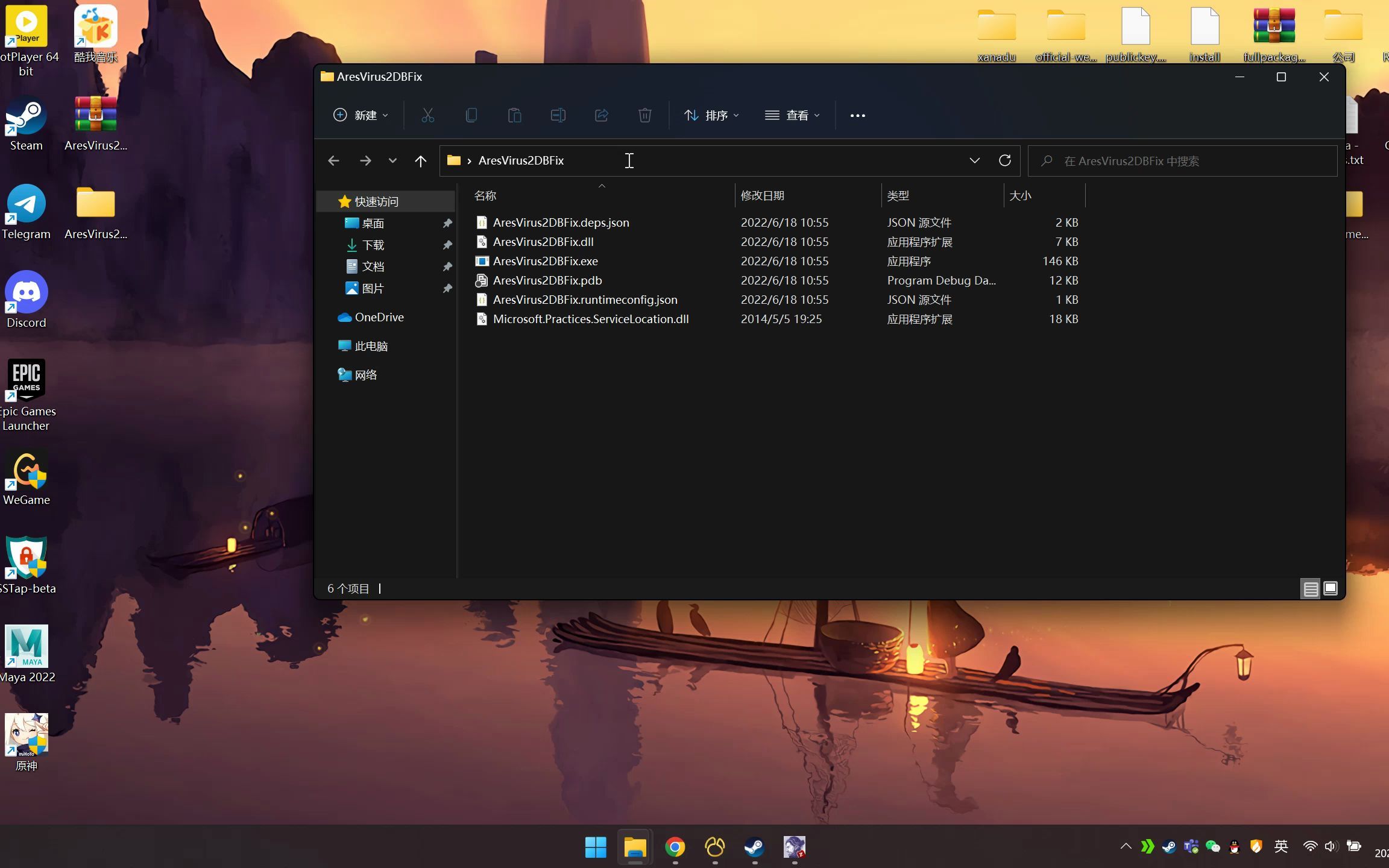The height and width of the screenshot is (868, 1389).
Task: Sort by the 修改日期 column header
Action: (762, 195)
